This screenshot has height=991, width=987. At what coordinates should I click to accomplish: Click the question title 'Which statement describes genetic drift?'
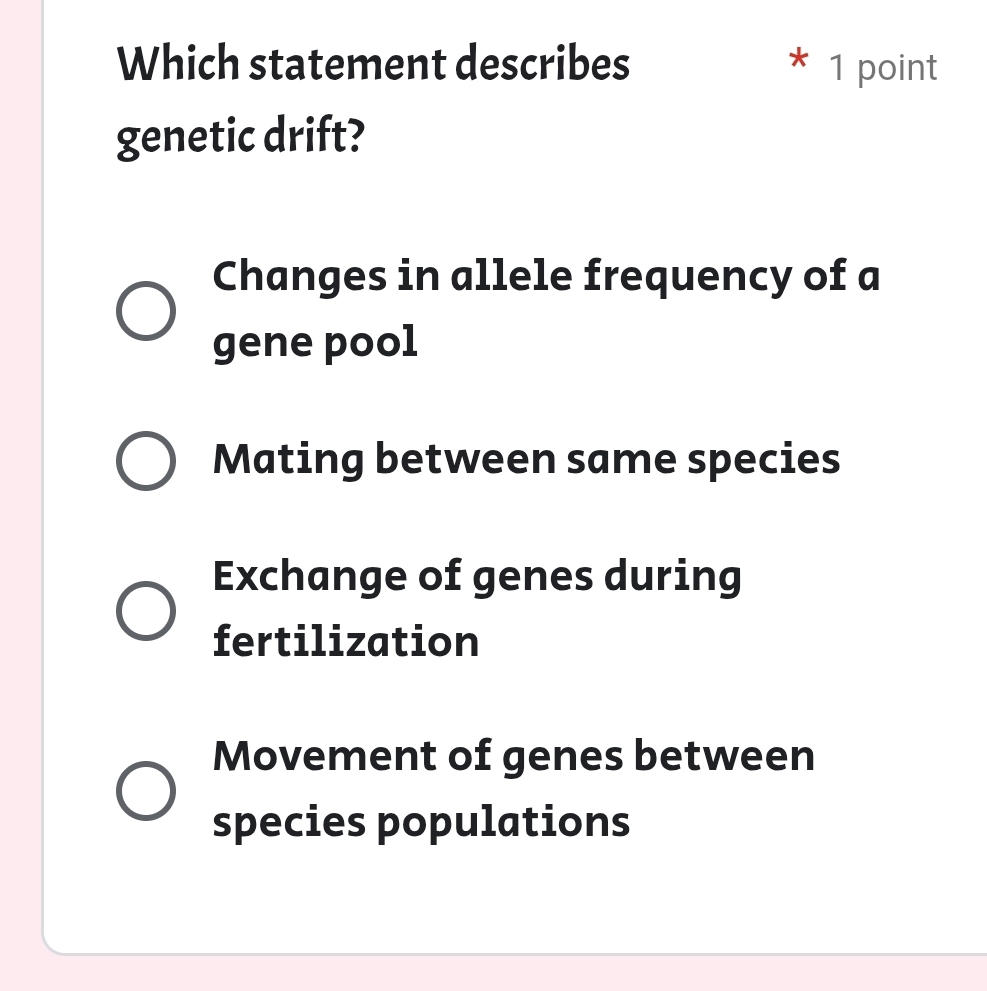373,98
